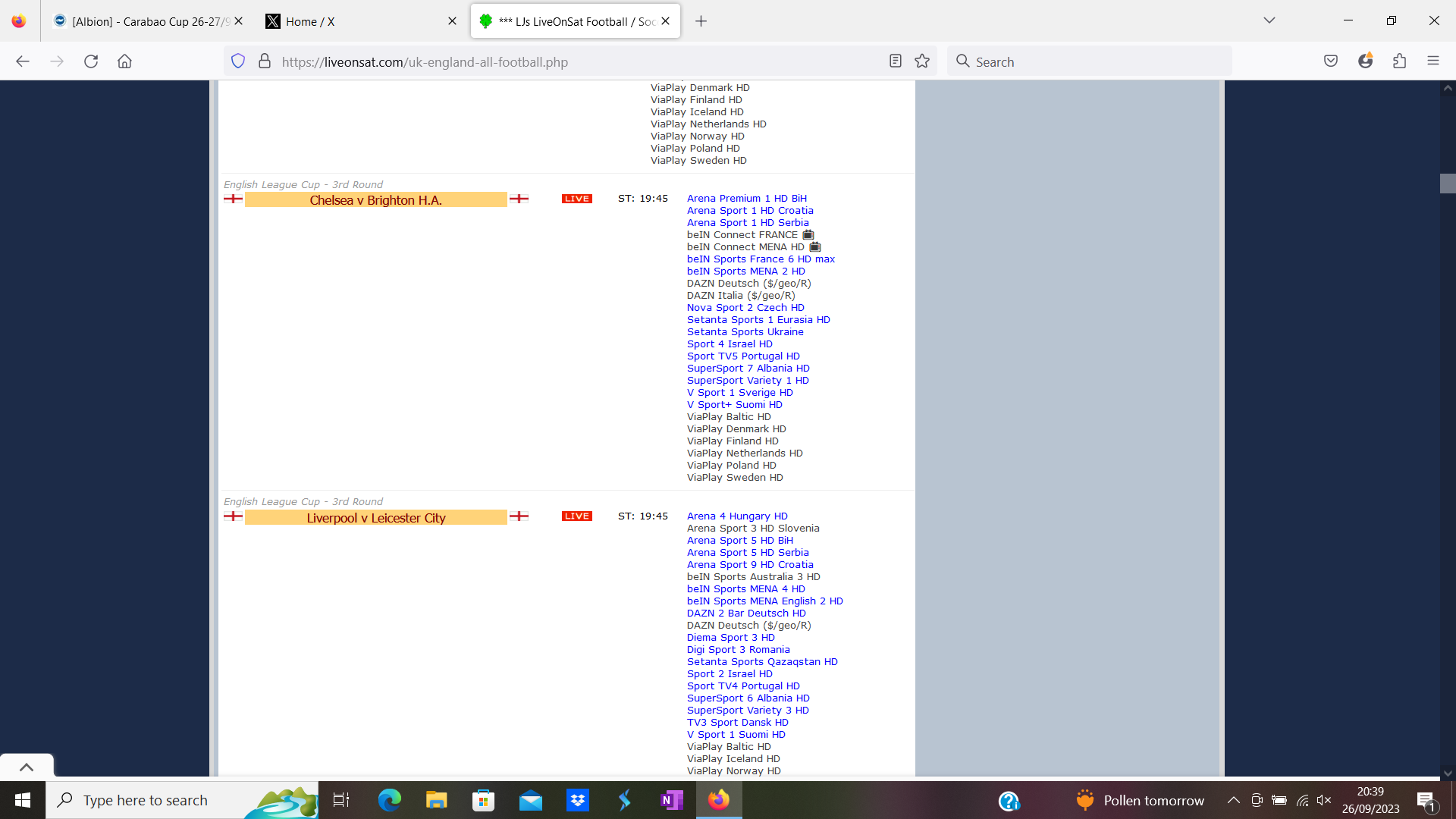Open the Firefox application hamburger menu

[x=1433, y=61]
